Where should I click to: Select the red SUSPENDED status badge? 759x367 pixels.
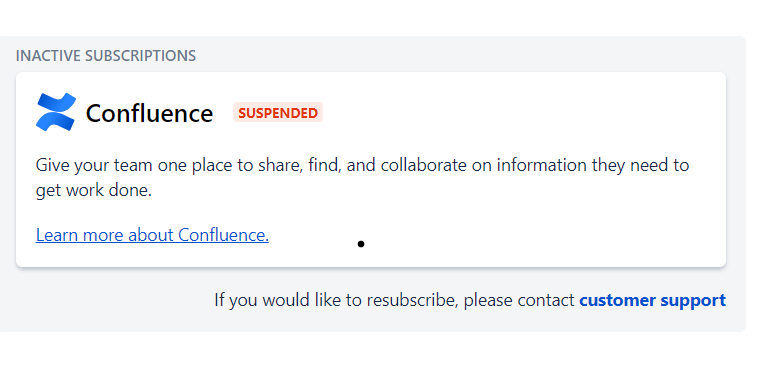278,112
